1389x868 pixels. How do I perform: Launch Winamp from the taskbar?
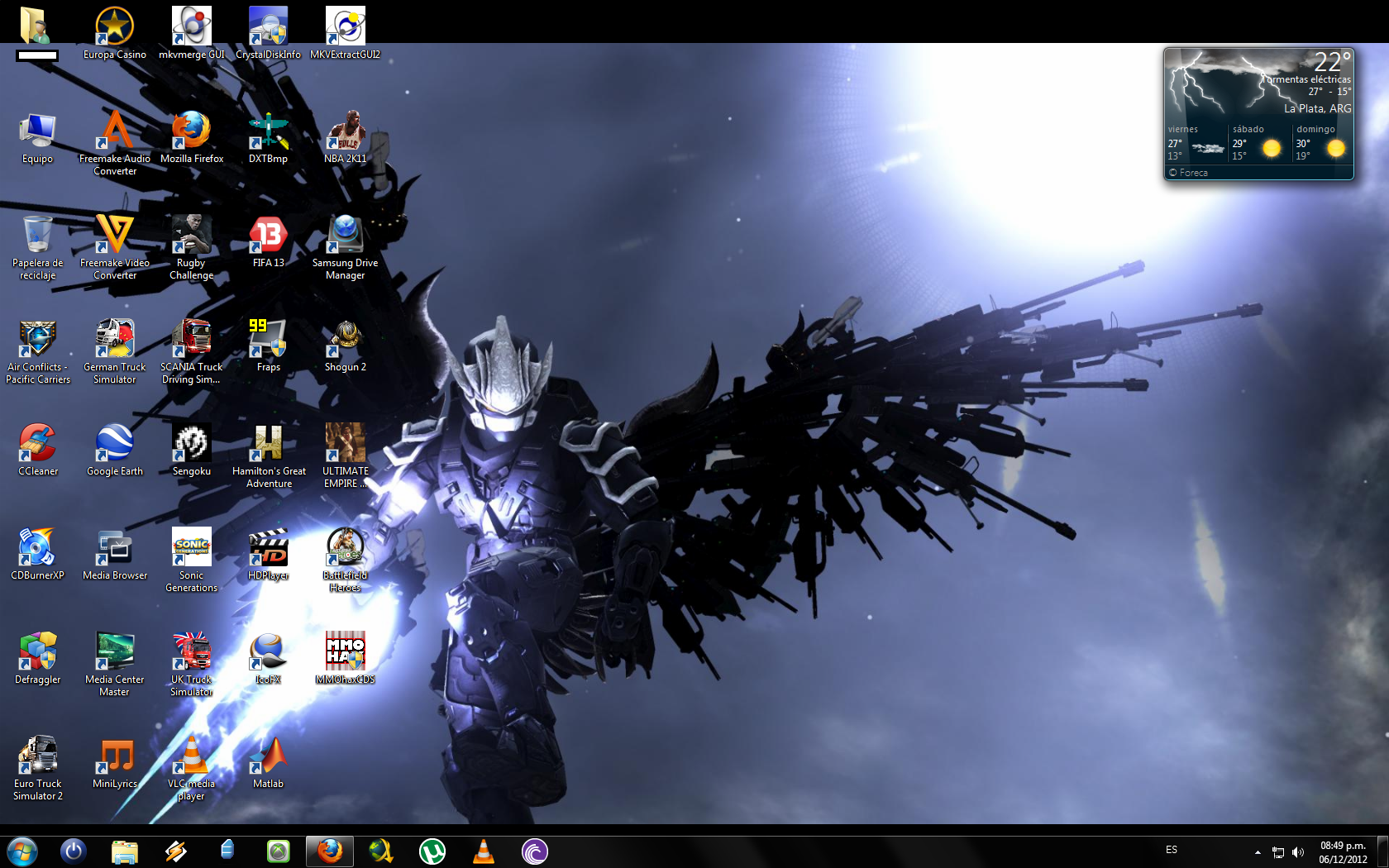tap(176, 851)
